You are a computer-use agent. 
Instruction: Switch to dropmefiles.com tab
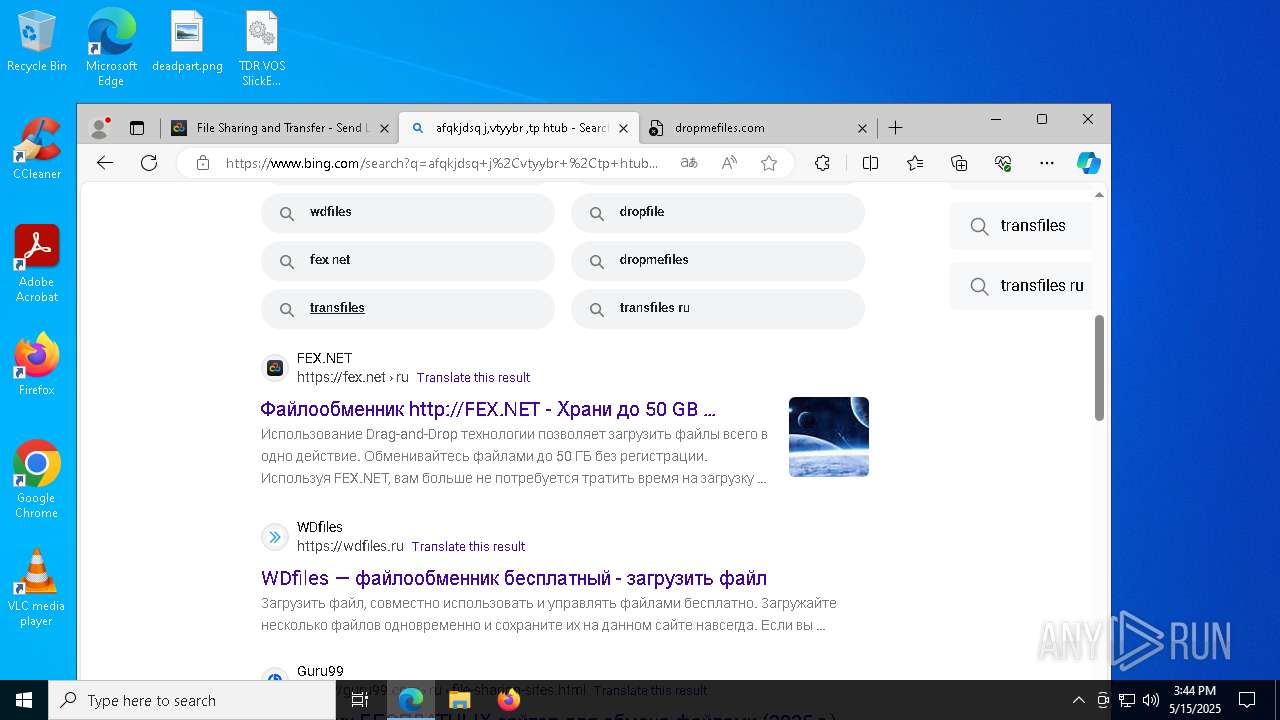tap(758, 128)
